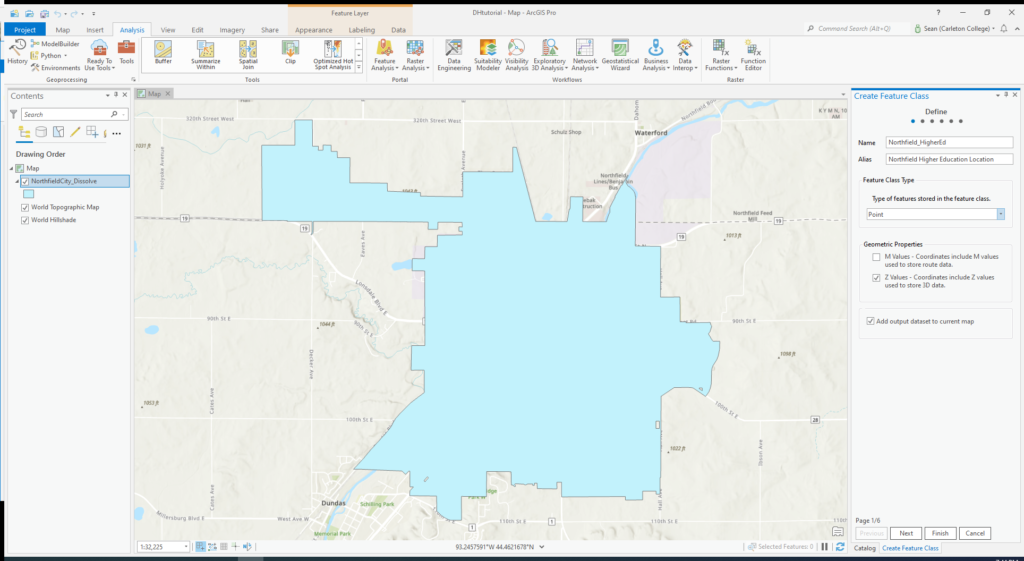Screen dimensions: 1024x561
Task: Open the map scale dropdown
Action: coord(186,547)
